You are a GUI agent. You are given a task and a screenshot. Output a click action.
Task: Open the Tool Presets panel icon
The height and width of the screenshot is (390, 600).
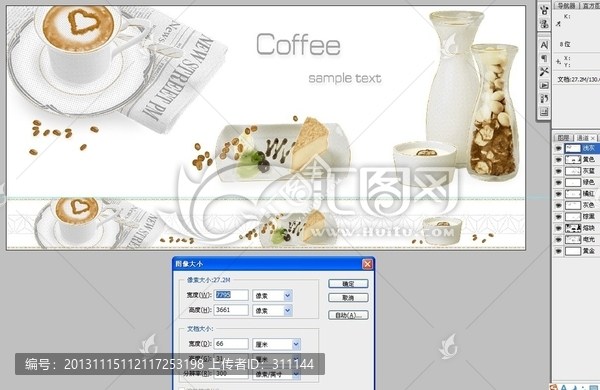(x=544, y=72)
